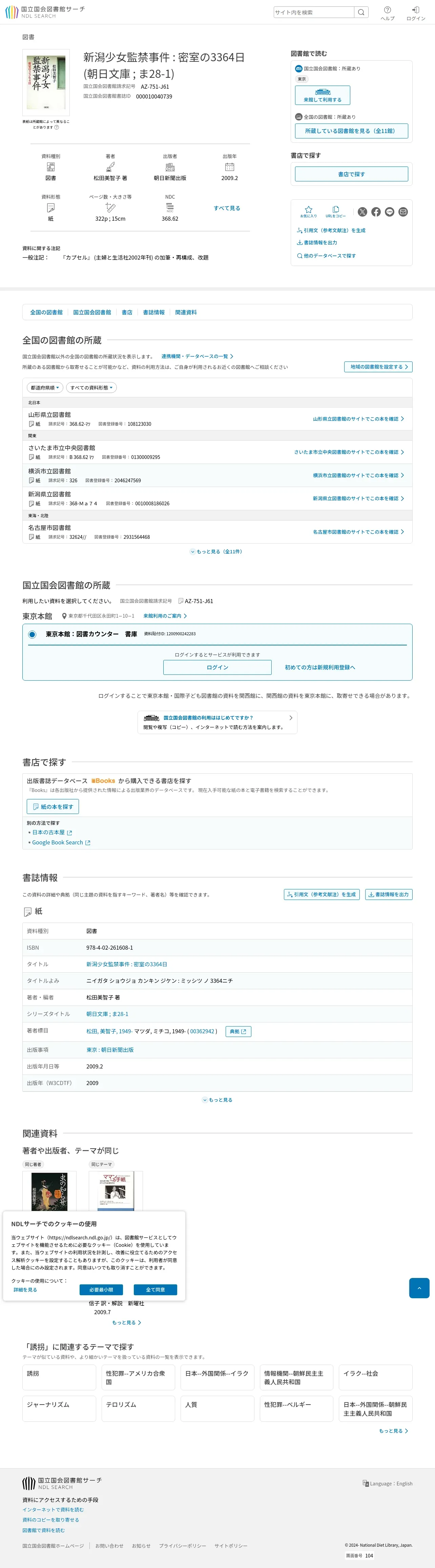Click 書誌情報を出力 button in bibliography section

tap(389, 894)
